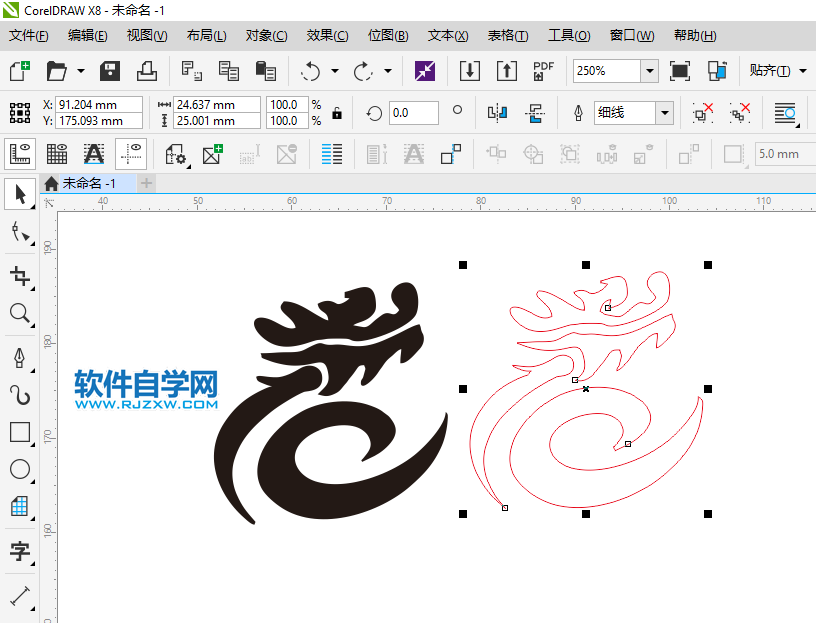This screenshot has height=623, width=816.
Task: Select the Pick tool
Action: [19, 194]
